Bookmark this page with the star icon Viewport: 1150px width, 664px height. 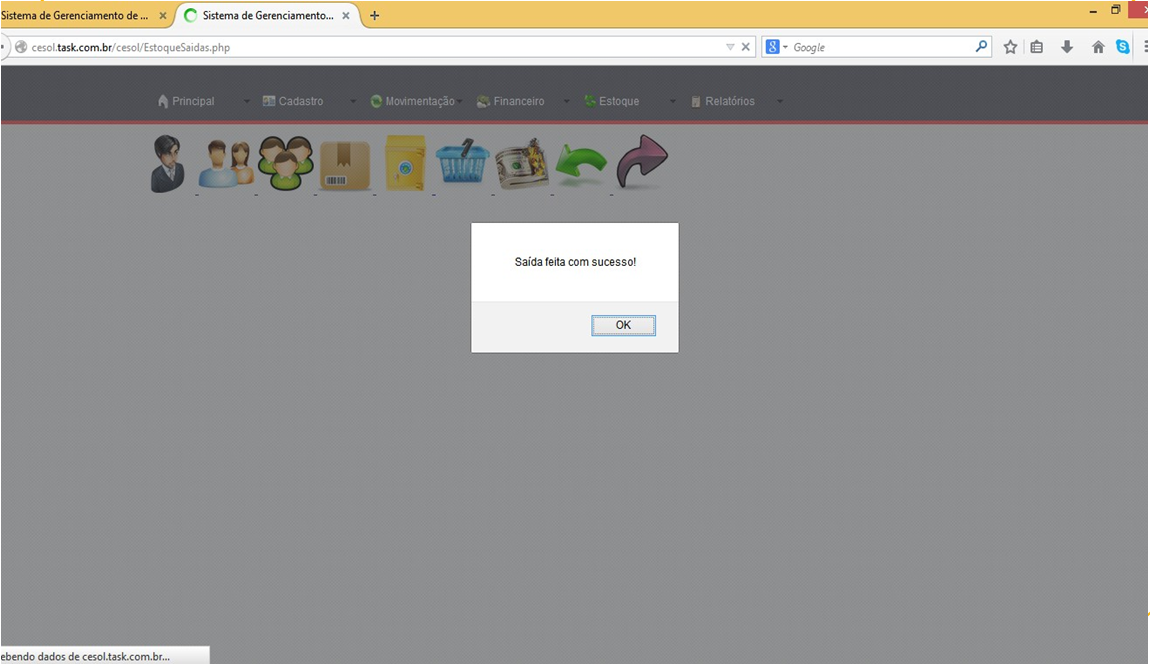(1010, 47)
